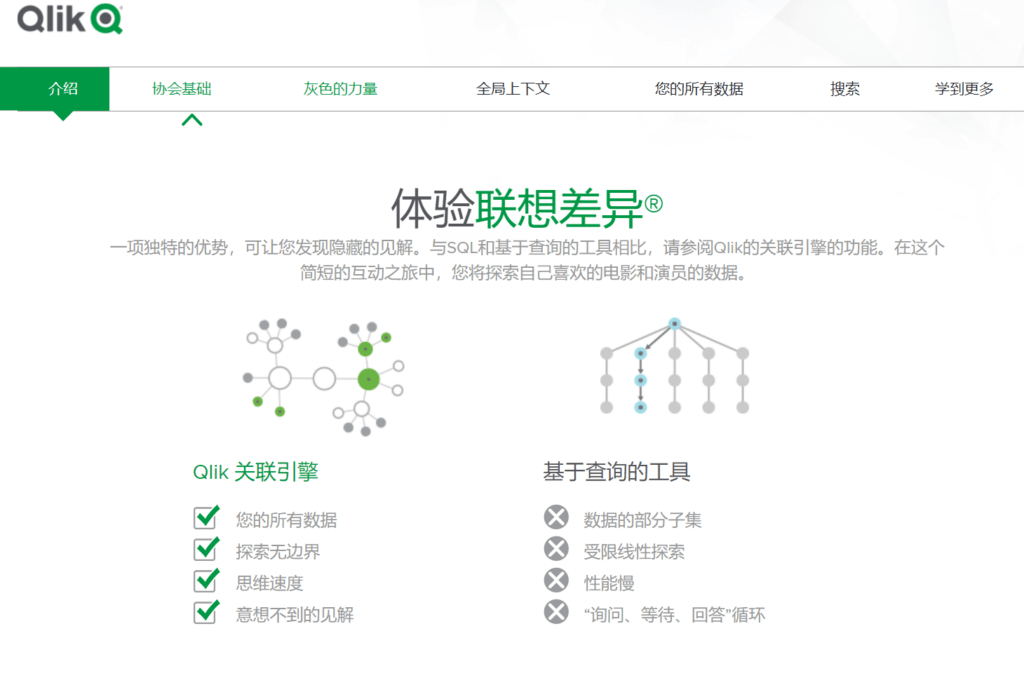Select the 学到更多 tab
This screenshot has height=699, width=1024.
tap(964, 89)
